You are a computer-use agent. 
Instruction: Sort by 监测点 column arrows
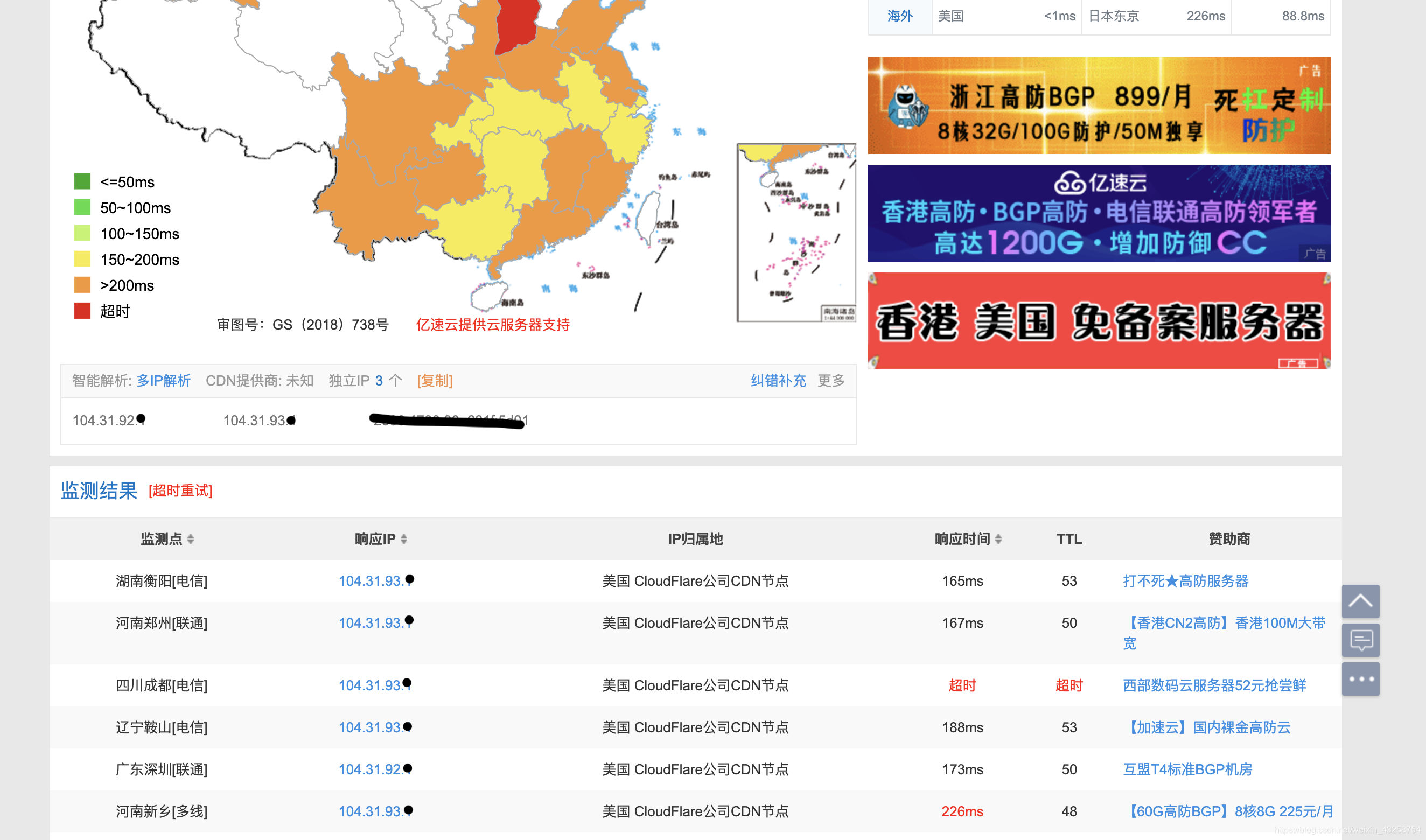pos(191,539)
